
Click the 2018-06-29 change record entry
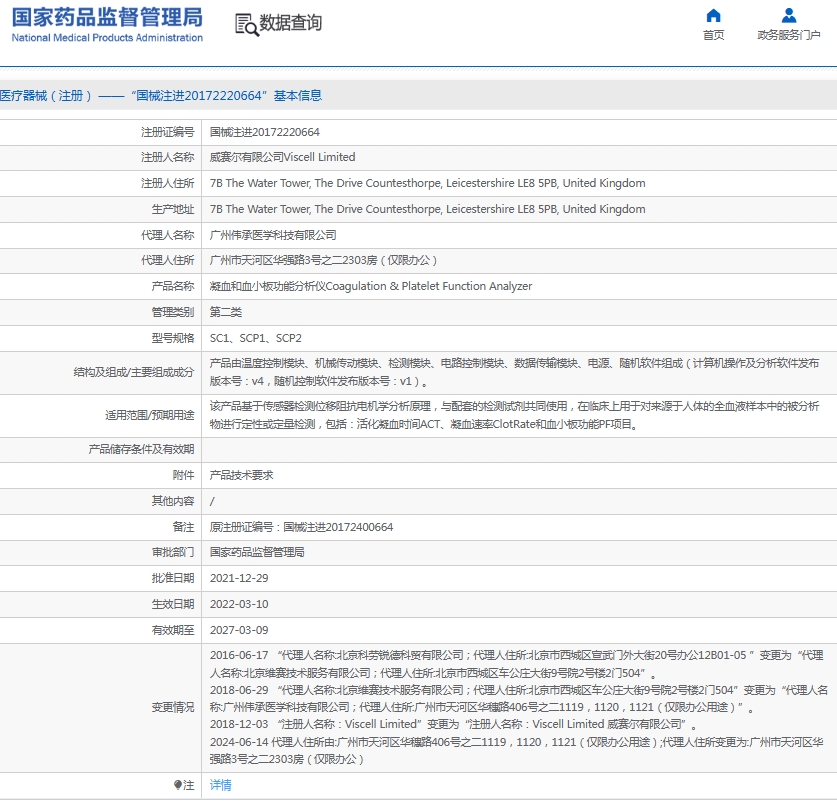coord(518,698)
